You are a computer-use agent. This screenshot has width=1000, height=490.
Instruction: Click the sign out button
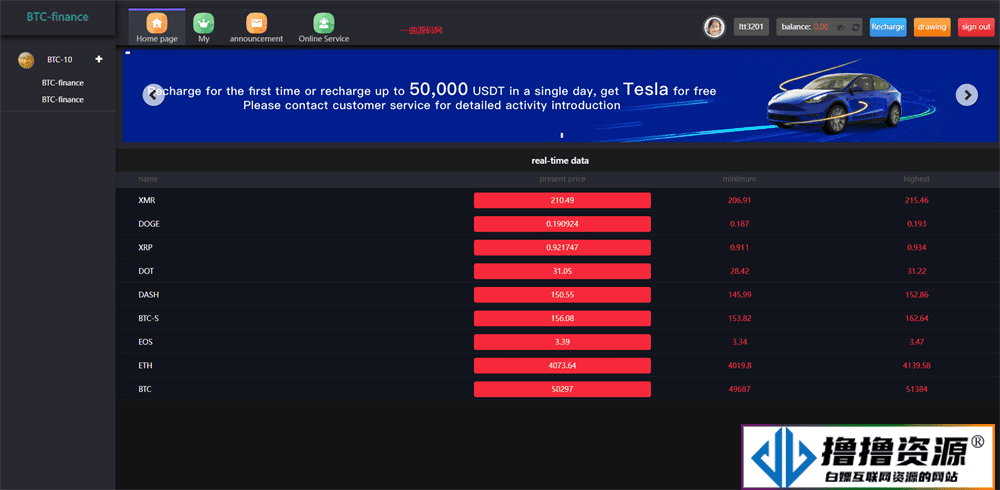(976, 27)
